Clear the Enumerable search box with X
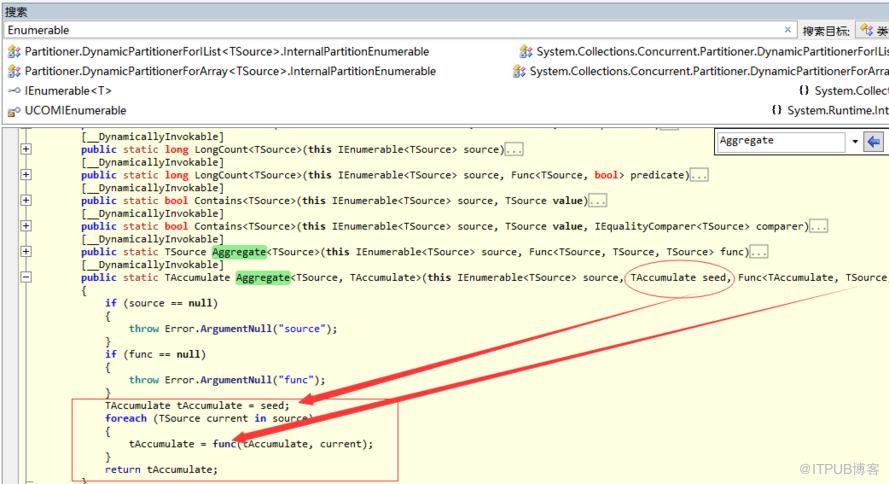This screenshot has width=889, height=484. (788, 29)
